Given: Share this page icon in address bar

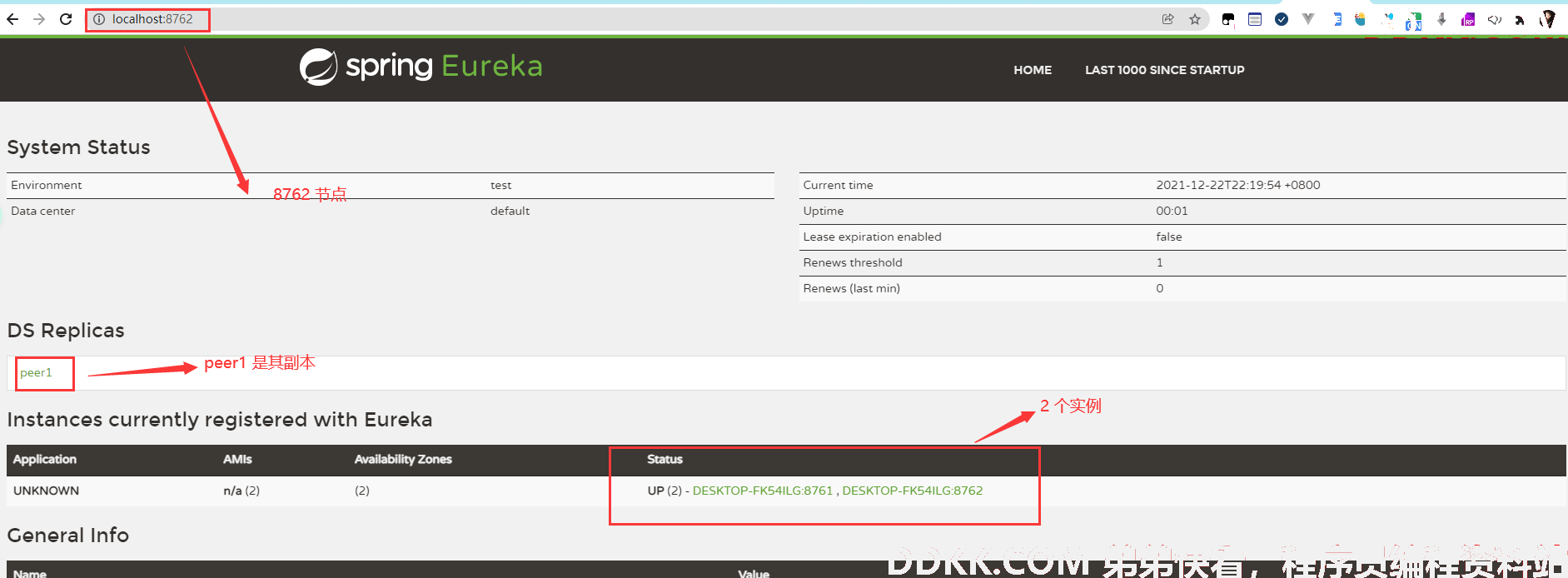Looking at the screenshot, I should pos(1168,19).
